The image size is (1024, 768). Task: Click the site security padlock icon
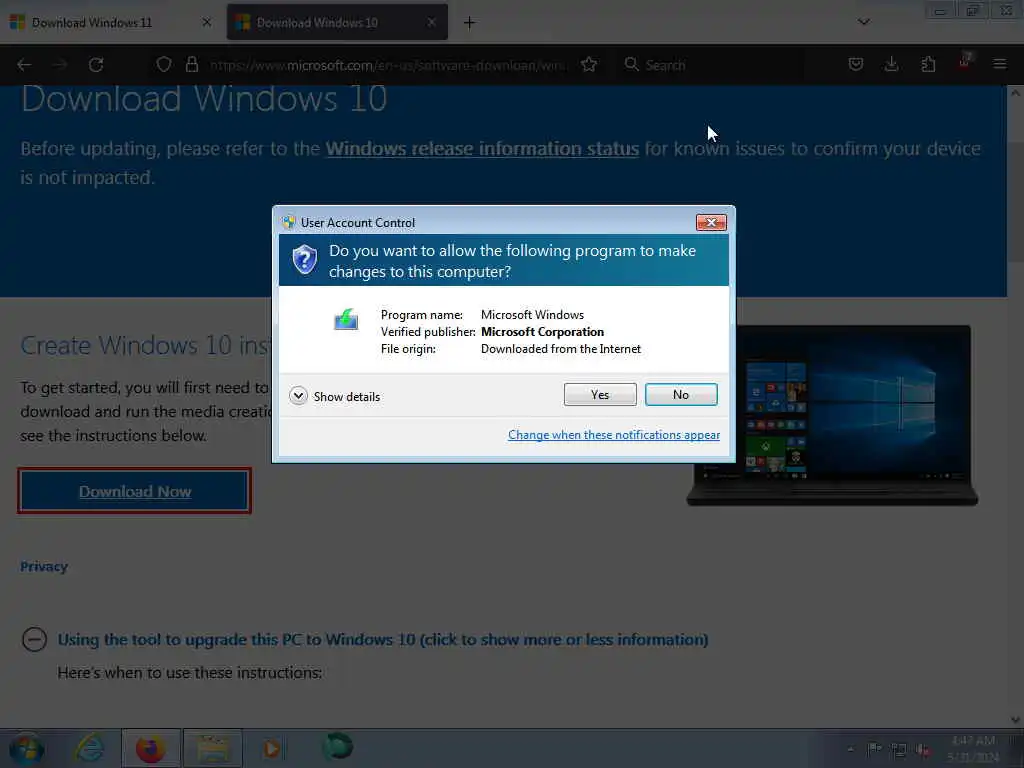pos(191,65)
